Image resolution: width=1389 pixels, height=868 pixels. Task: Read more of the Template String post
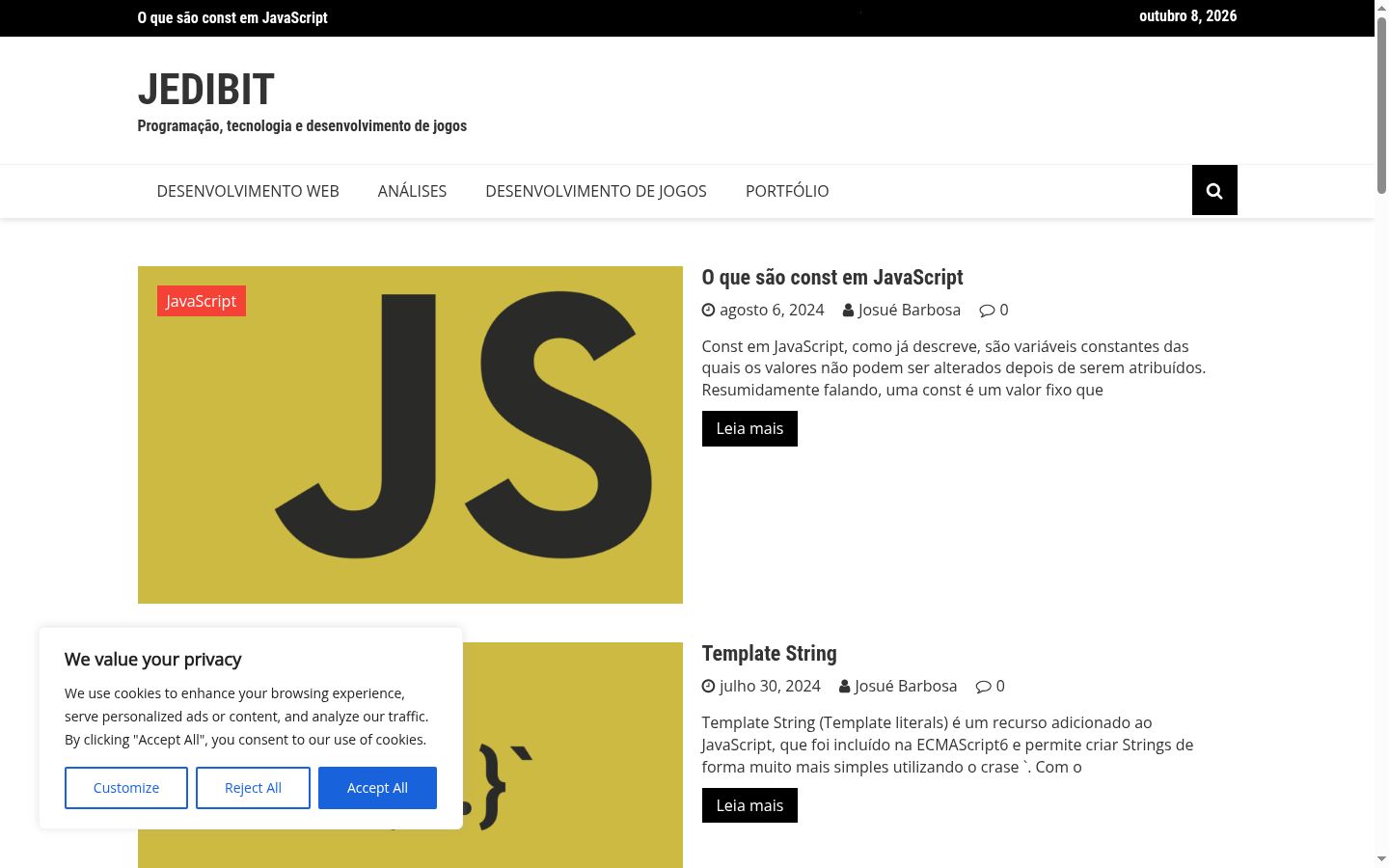pyautogui.click(x=749, y=805)
